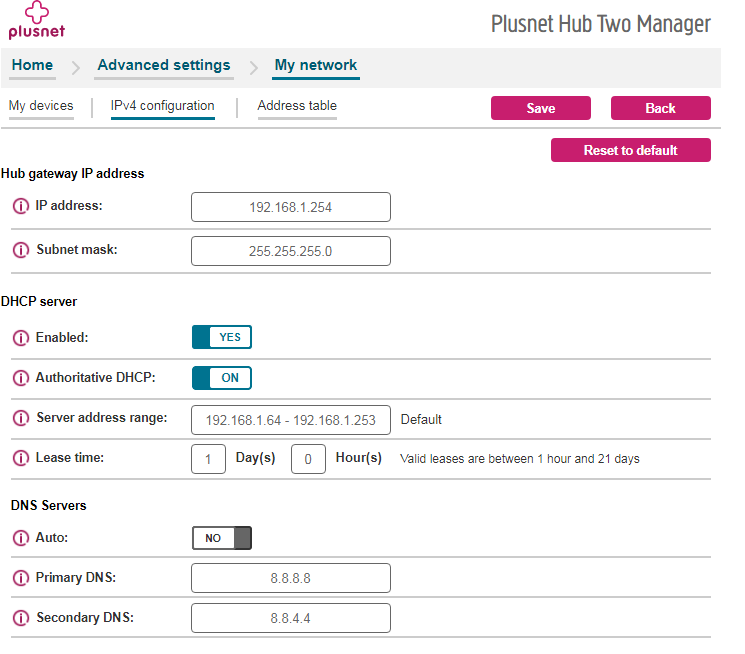Click info icon next to Lease time

[20, 458]
